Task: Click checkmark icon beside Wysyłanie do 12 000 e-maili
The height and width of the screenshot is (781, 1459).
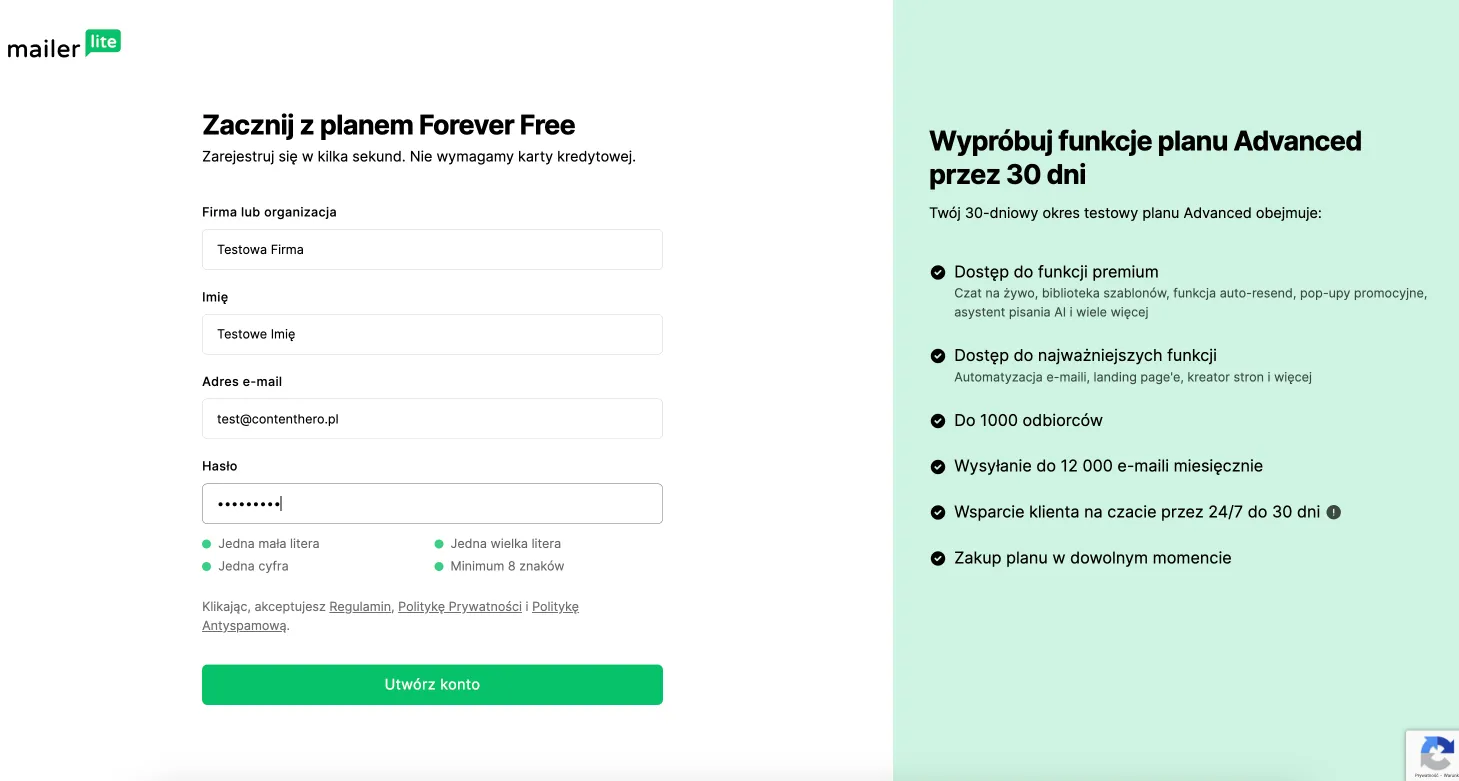Action: tap(938, 467)
